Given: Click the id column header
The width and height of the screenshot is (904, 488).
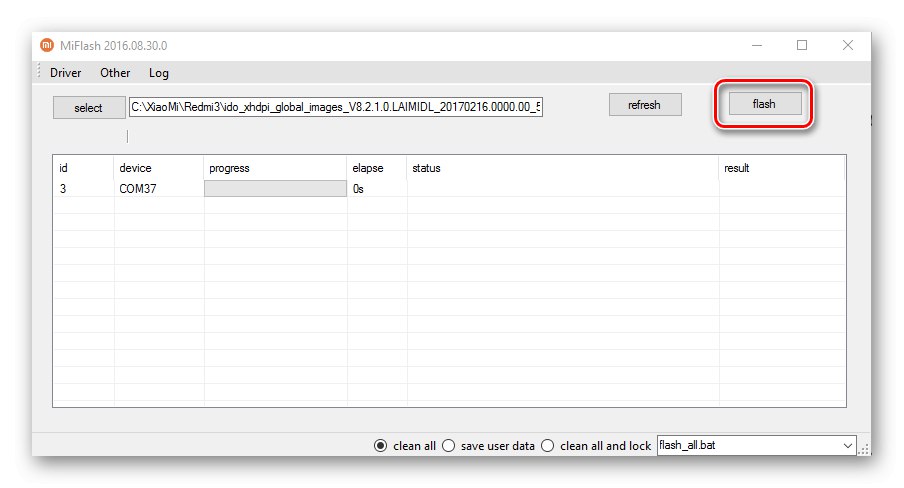Looking at the screenshot, I should pyautogui.click(x=83, y=168).
